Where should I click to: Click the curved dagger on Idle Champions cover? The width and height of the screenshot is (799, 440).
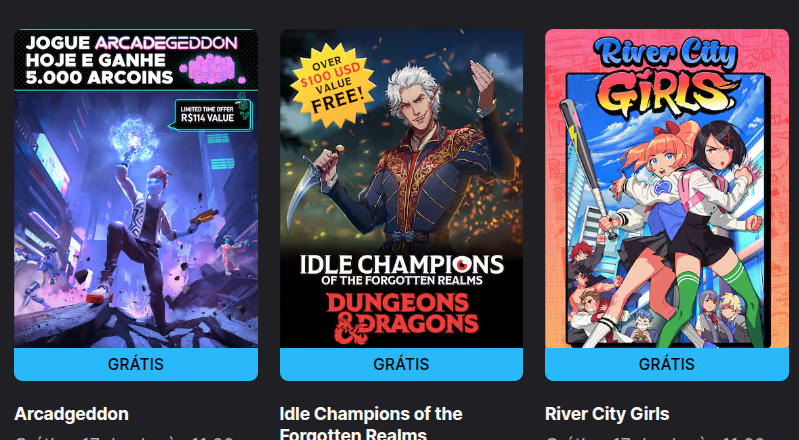tap(306, 189)
